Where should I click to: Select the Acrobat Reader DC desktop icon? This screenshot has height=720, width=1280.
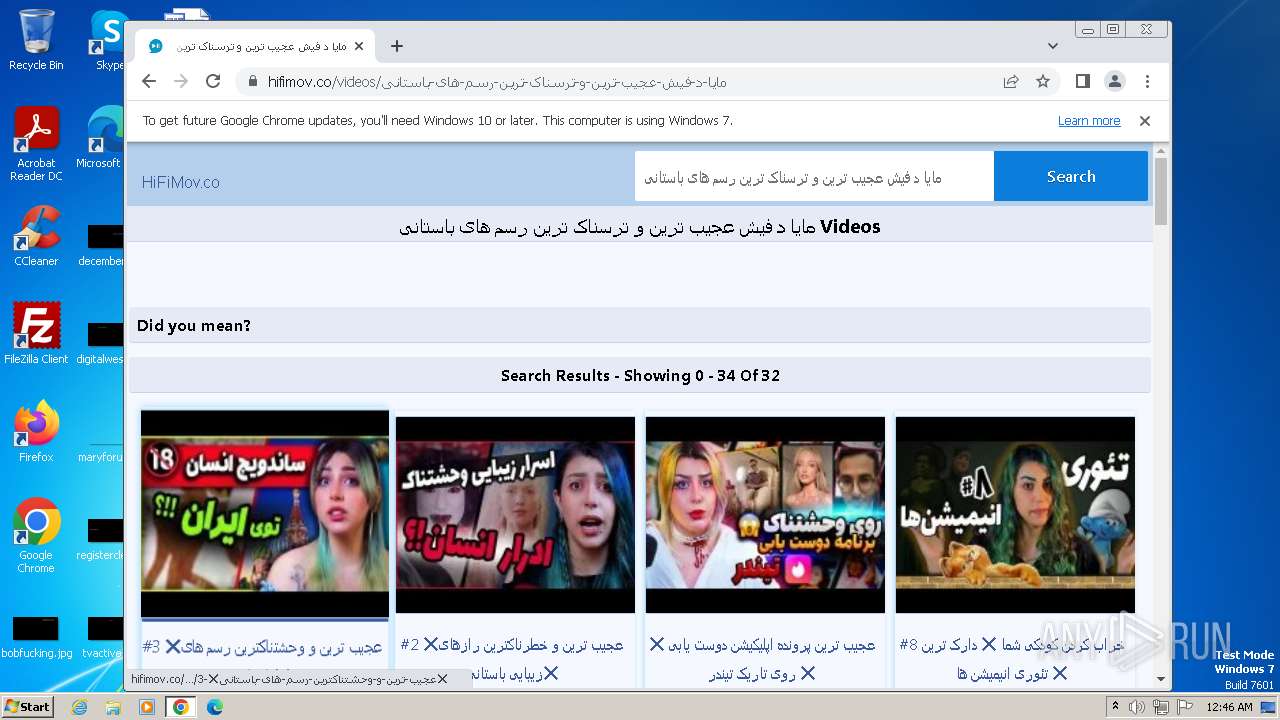pyautogui.click(x=36, y=144)
